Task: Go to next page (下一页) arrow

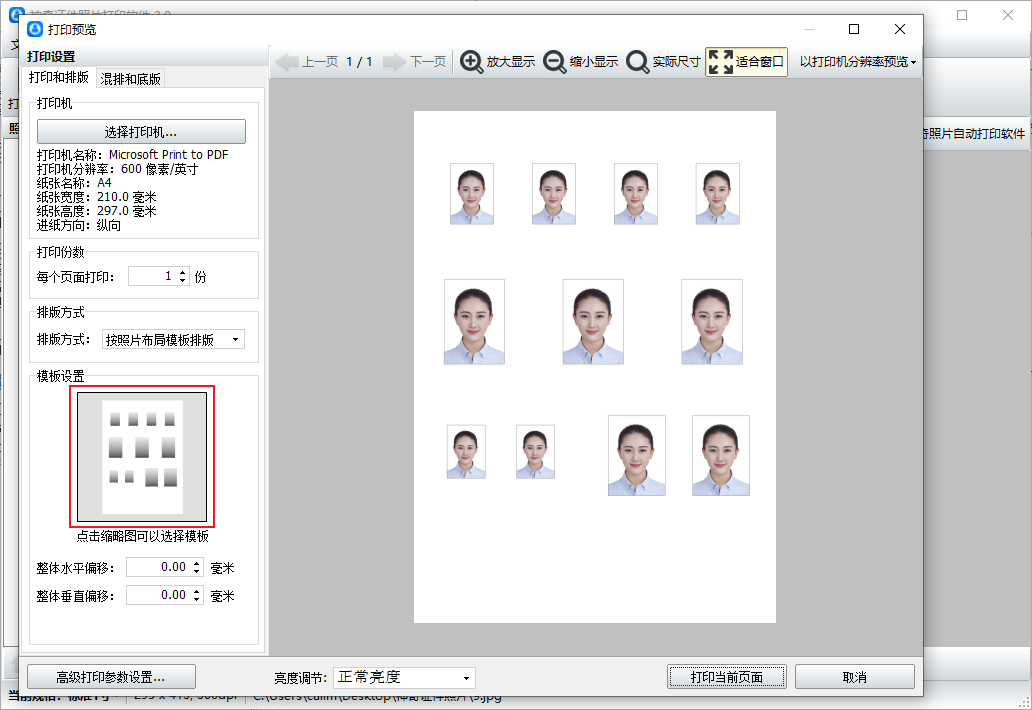Action: tap(395, 62)
